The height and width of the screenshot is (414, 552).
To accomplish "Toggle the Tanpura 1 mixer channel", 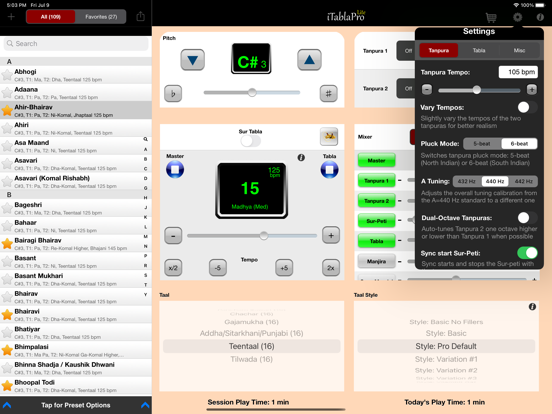I will pos(376,181).
